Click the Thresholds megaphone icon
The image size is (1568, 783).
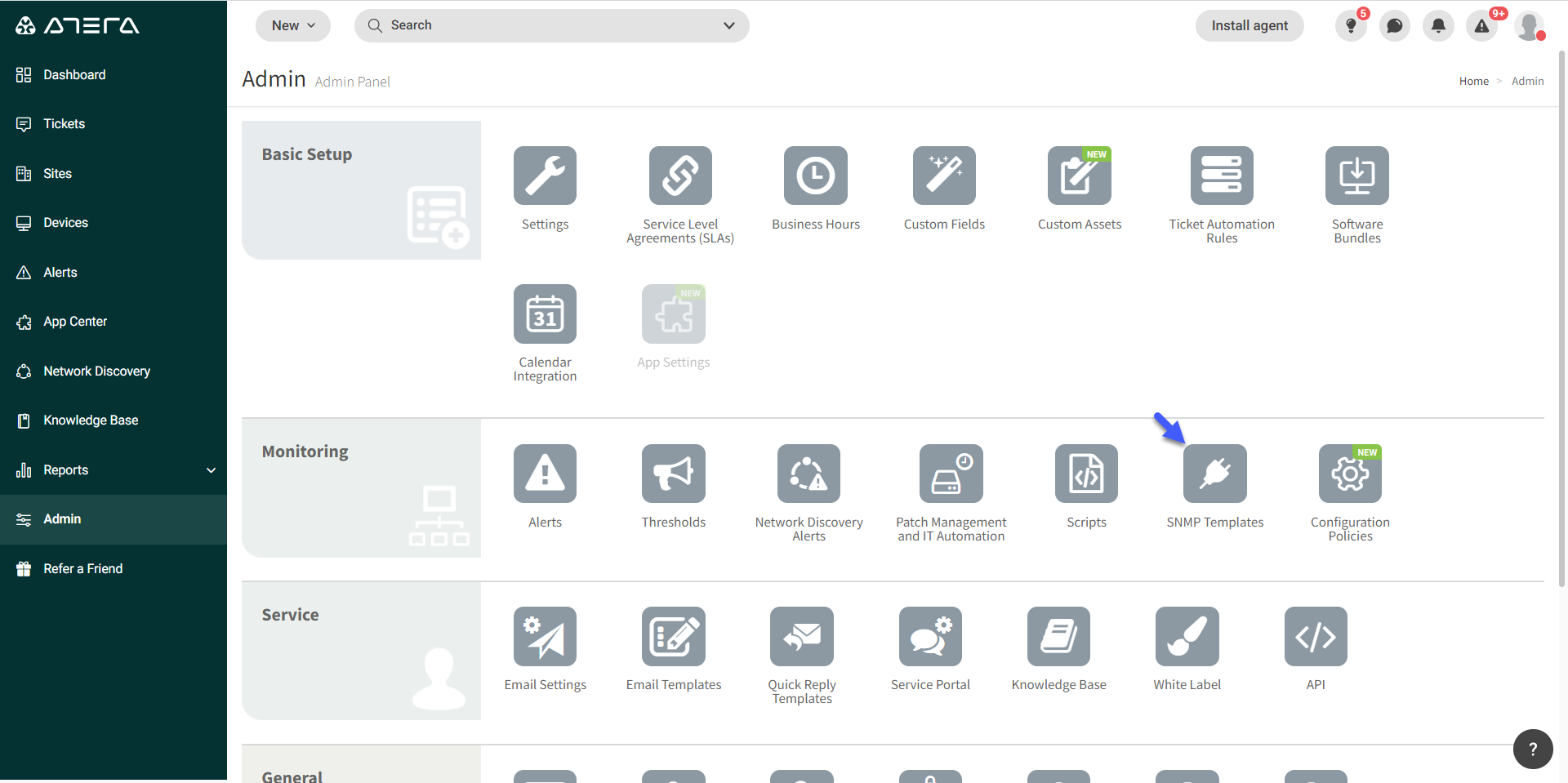[673, 474]
